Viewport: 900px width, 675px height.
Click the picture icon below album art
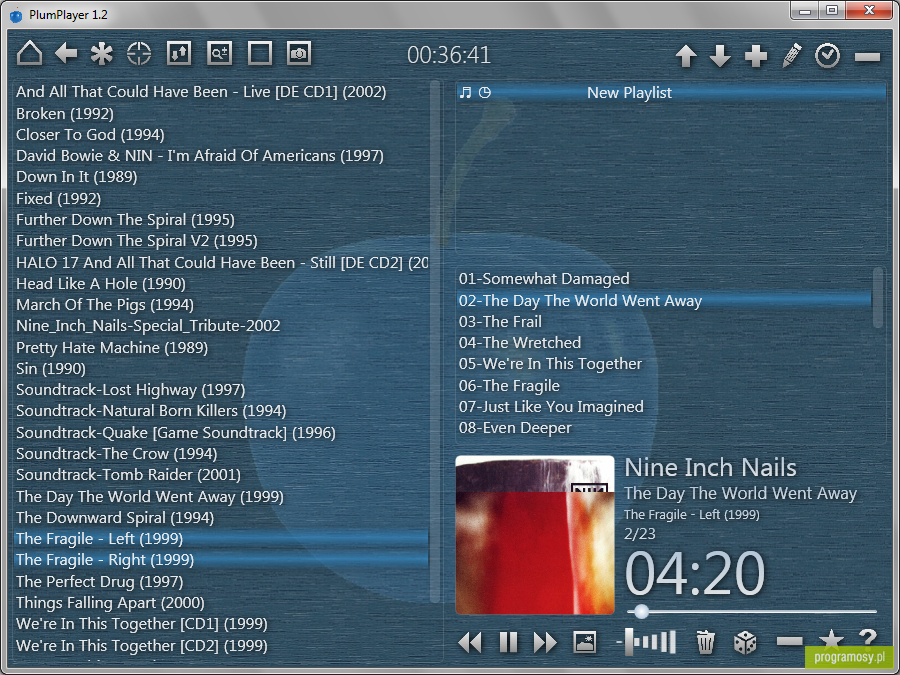[585, 642]
